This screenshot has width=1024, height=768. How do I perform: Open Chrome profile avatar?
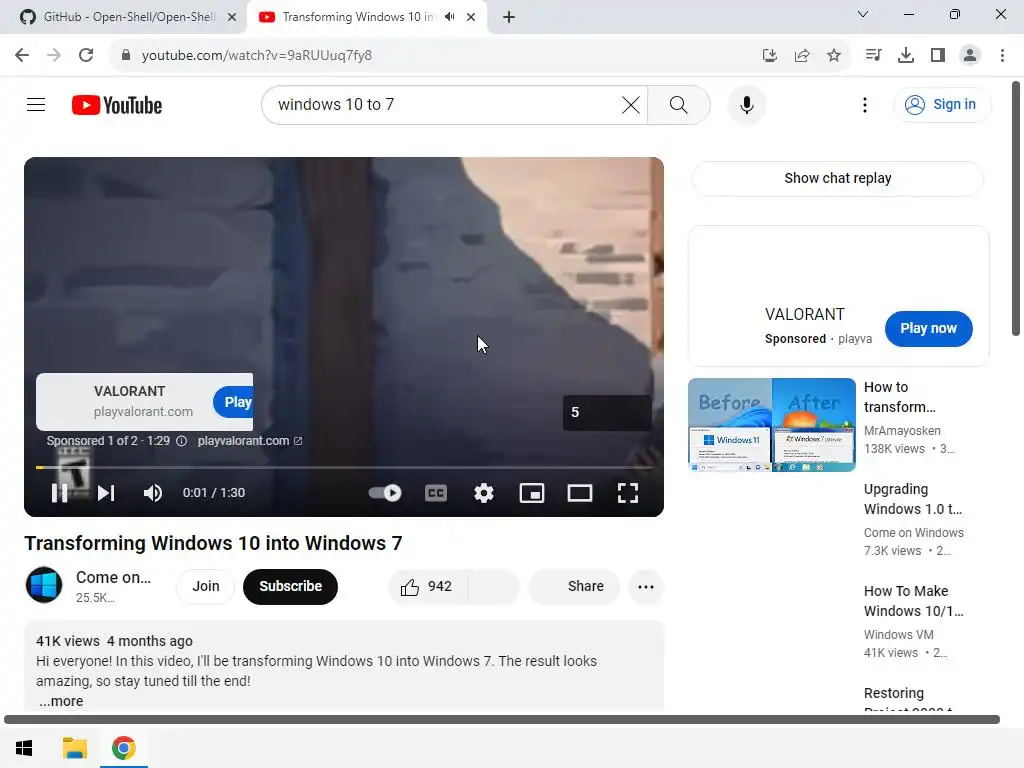(x=970, y=56)
